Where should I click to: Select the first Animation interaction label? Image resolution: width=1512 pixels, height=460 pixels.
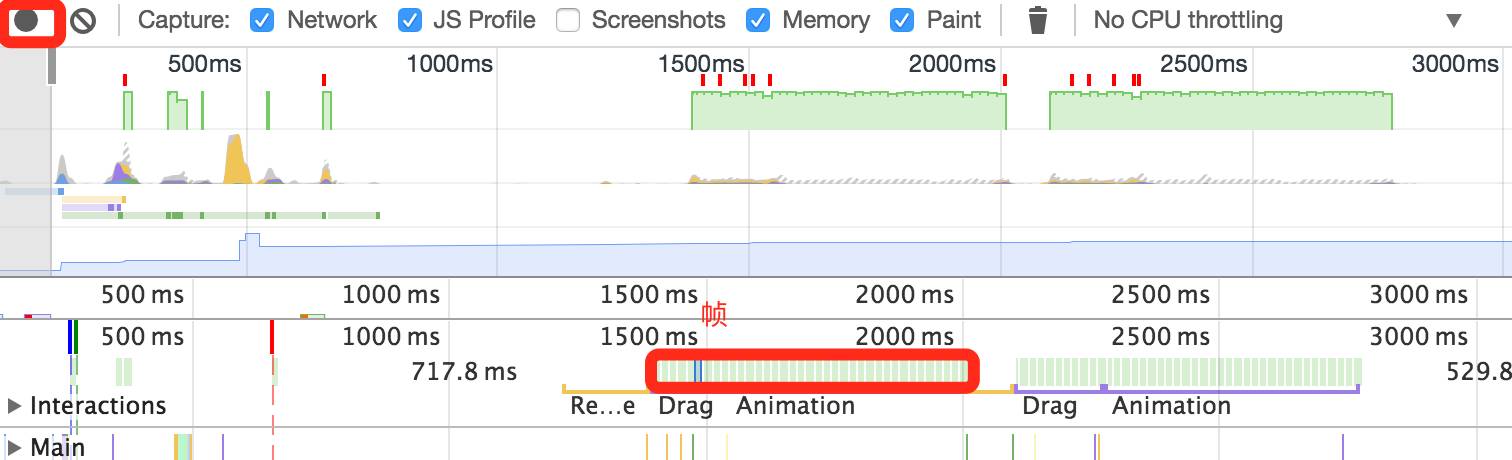pos(795,406)
